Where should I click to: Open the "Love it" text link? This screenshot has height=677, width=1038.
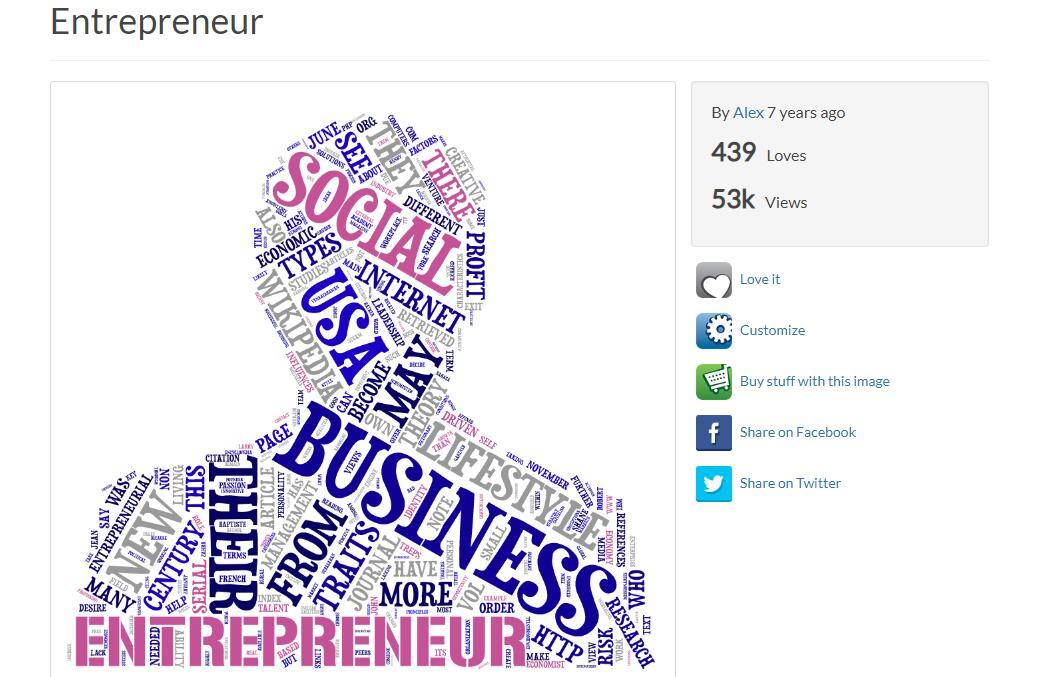pyautogui.click(x=760, y=280)
